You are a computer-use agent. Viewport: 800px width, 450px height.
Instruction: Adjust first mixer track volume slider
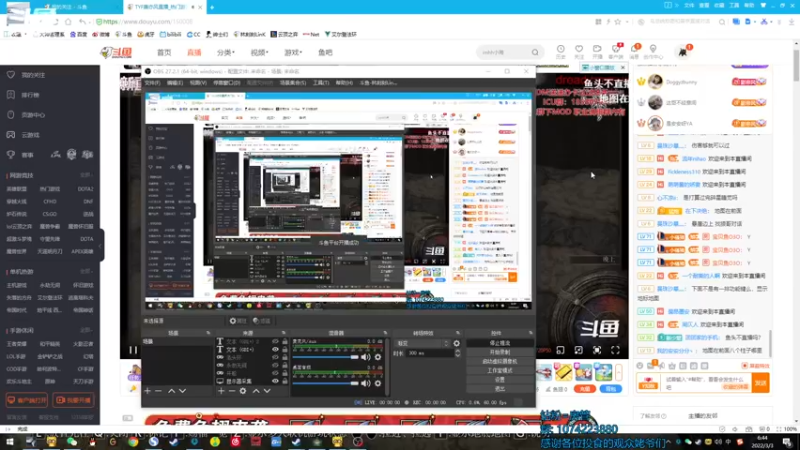[x=326, y=357]
